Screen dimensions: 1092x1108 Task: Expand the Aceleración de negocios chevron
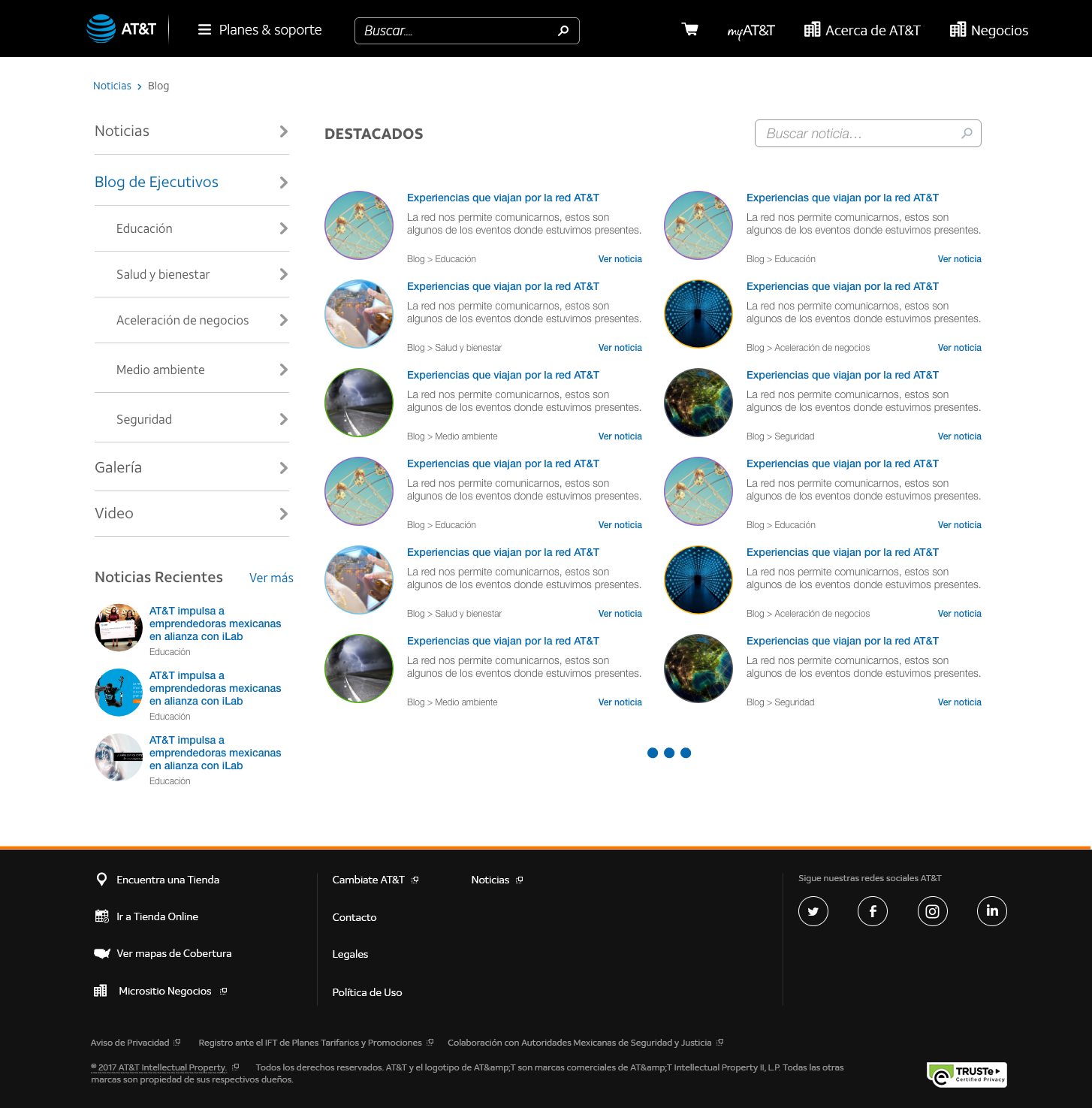284,320
